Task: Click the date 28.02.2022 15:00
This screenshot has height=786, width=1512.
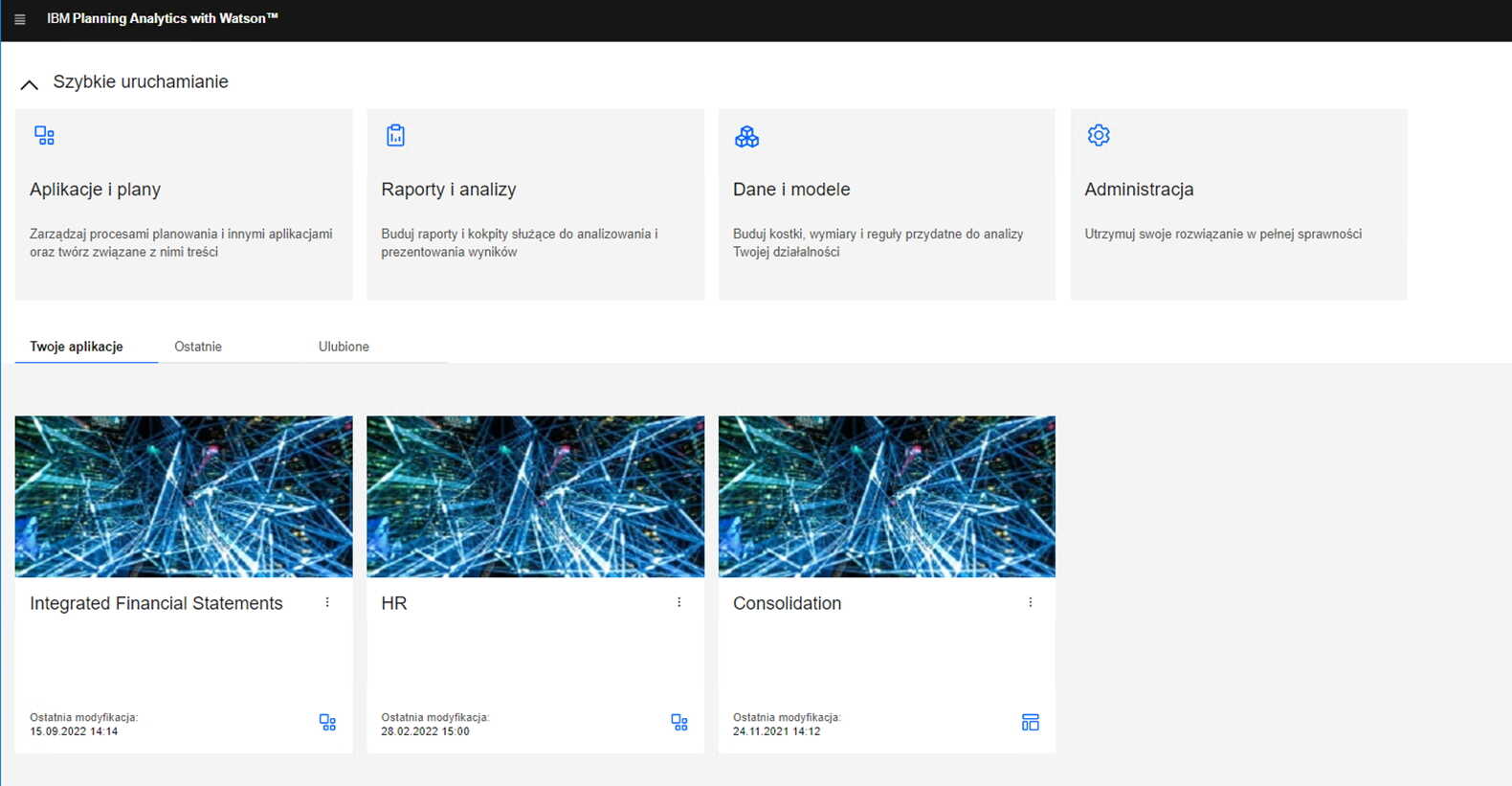Action: pyautogui.click(x=426, y=731)
